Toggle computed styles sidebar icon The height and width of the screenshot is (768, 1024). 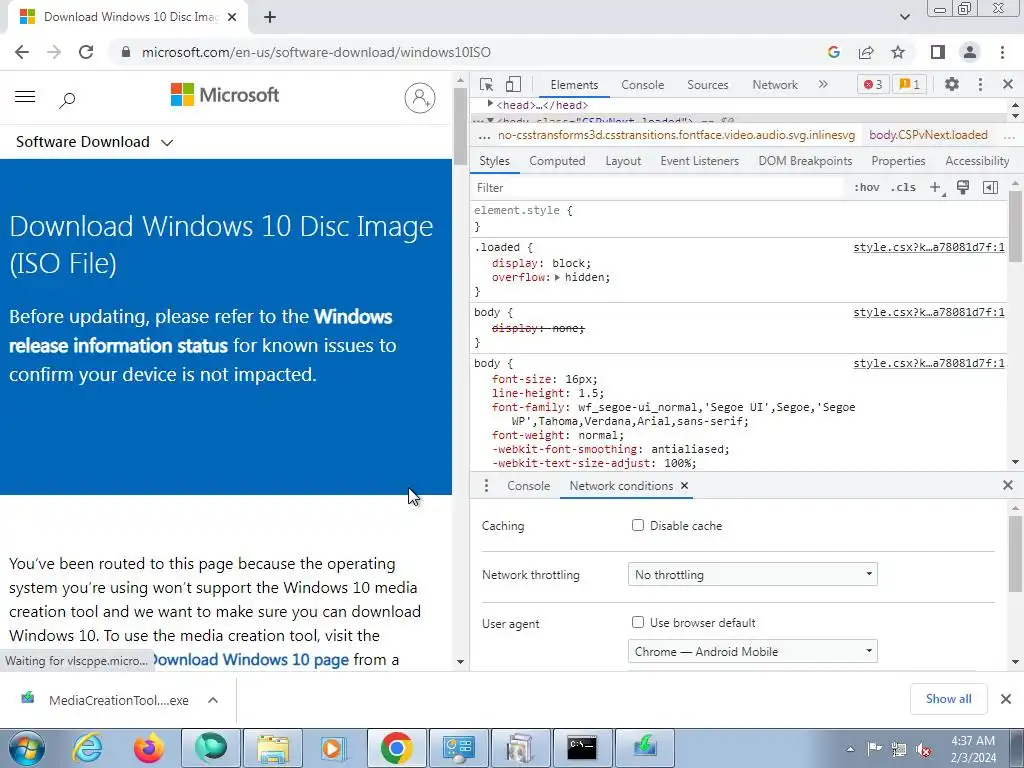[990, 188]
